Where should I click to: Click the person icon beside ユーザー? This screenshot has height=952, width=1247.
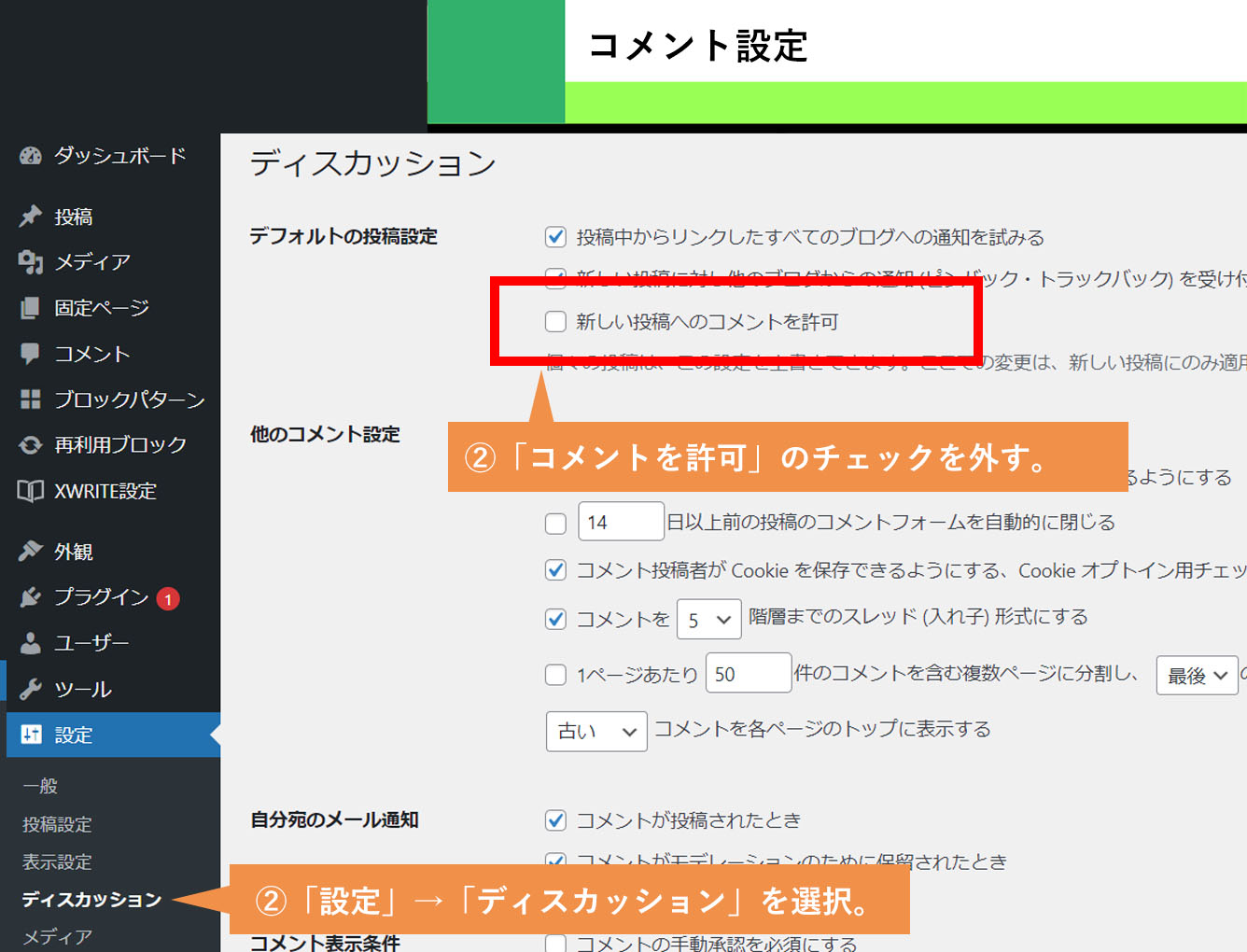point(31,643)
